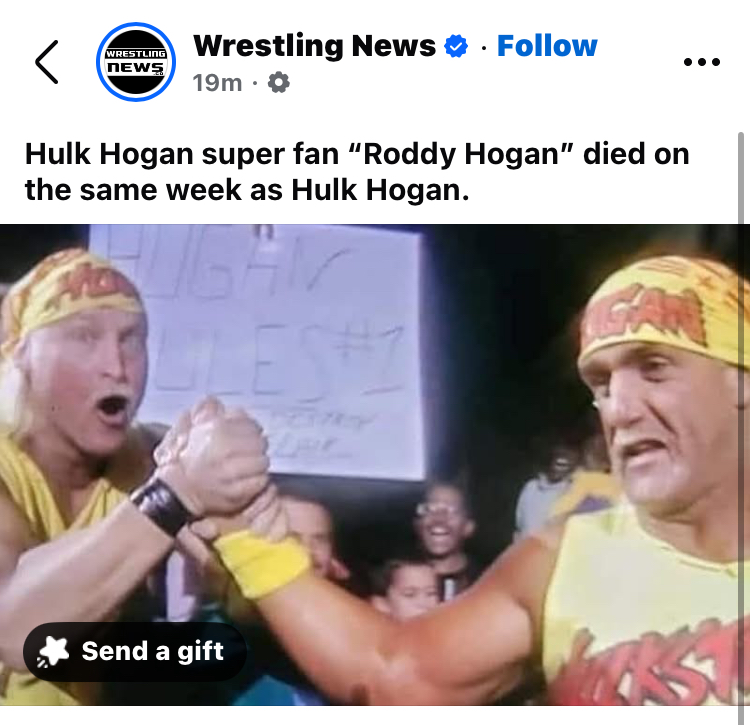750x725 pixels.
Task: Tap the star icon on Send a gift
Action: [54, 651]
